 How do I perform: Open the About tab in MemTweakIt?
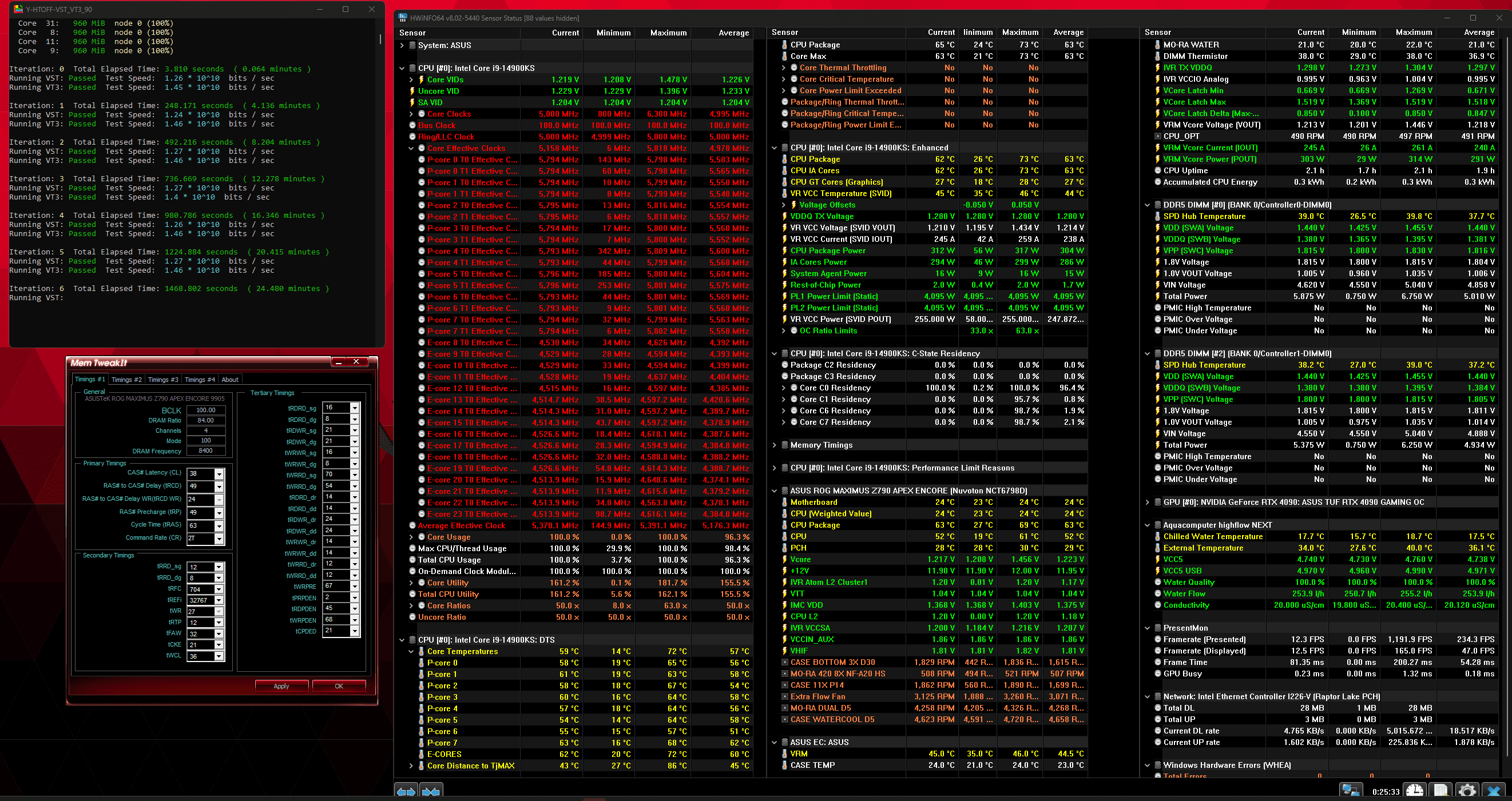tap(230, 380)
